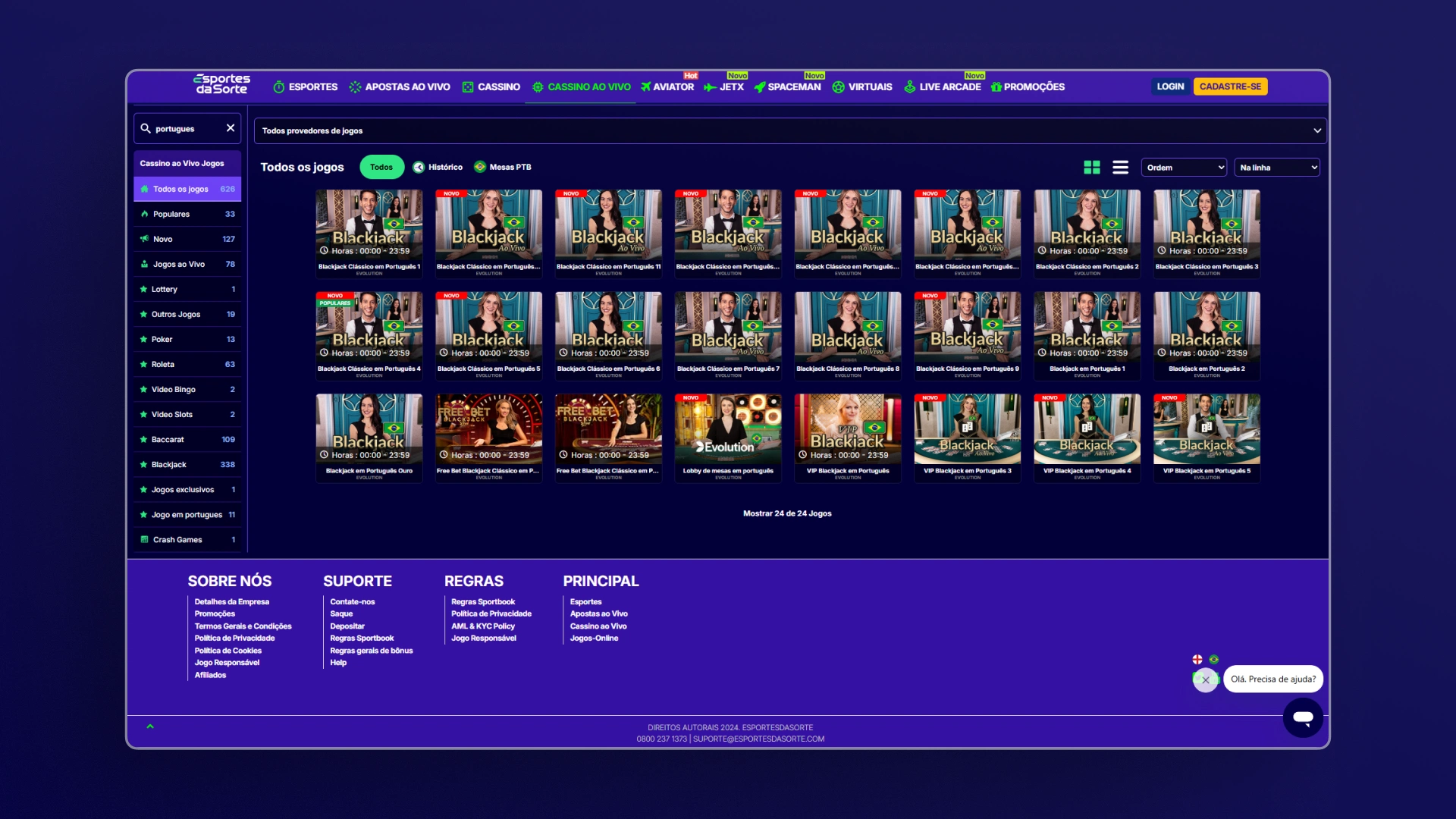Select Jogos ao Vivo category

(187, 264)
